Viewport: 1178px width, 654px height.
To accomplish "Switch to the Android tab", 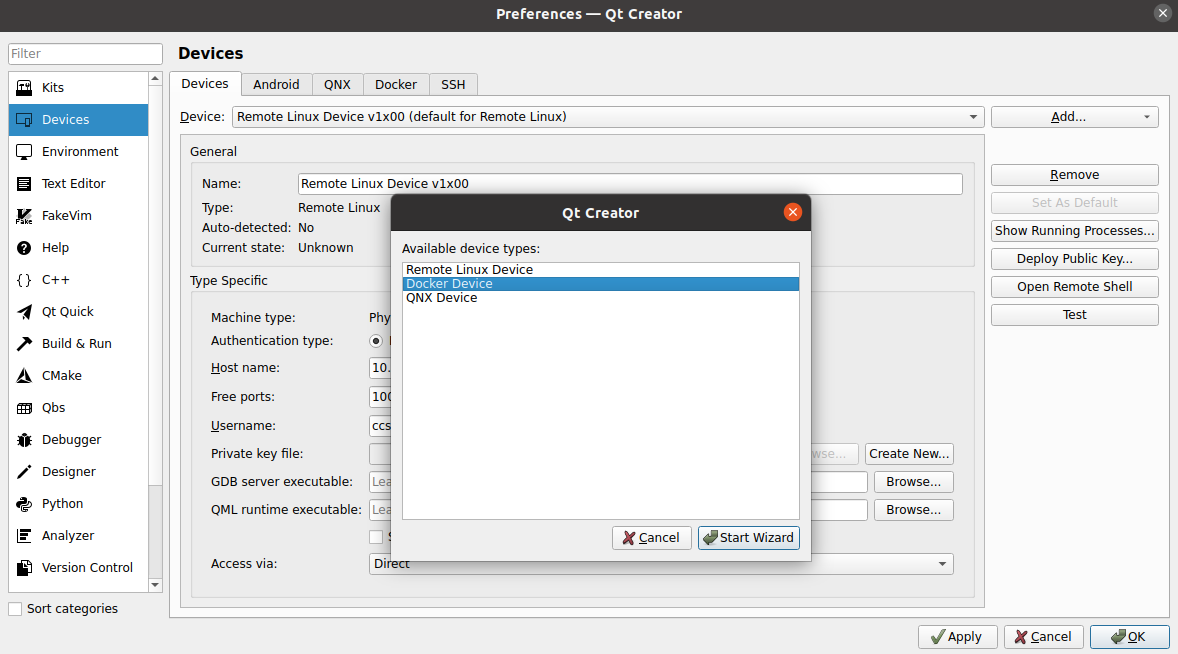I will click(x=276, y=85).
